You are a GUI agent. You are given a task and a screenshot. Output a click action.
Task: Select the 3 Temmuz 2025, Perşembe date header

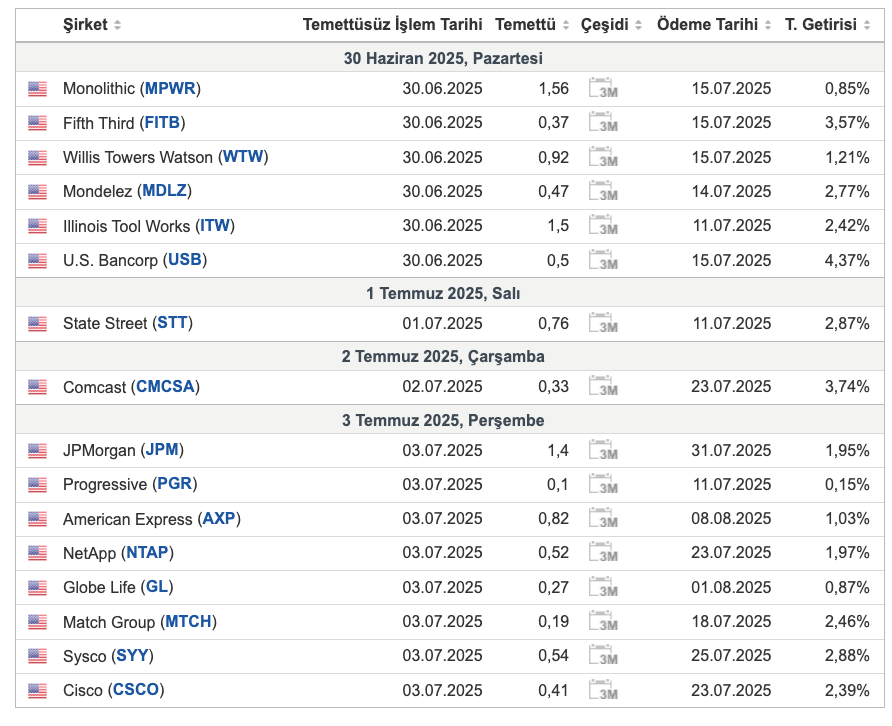(443, 420)
